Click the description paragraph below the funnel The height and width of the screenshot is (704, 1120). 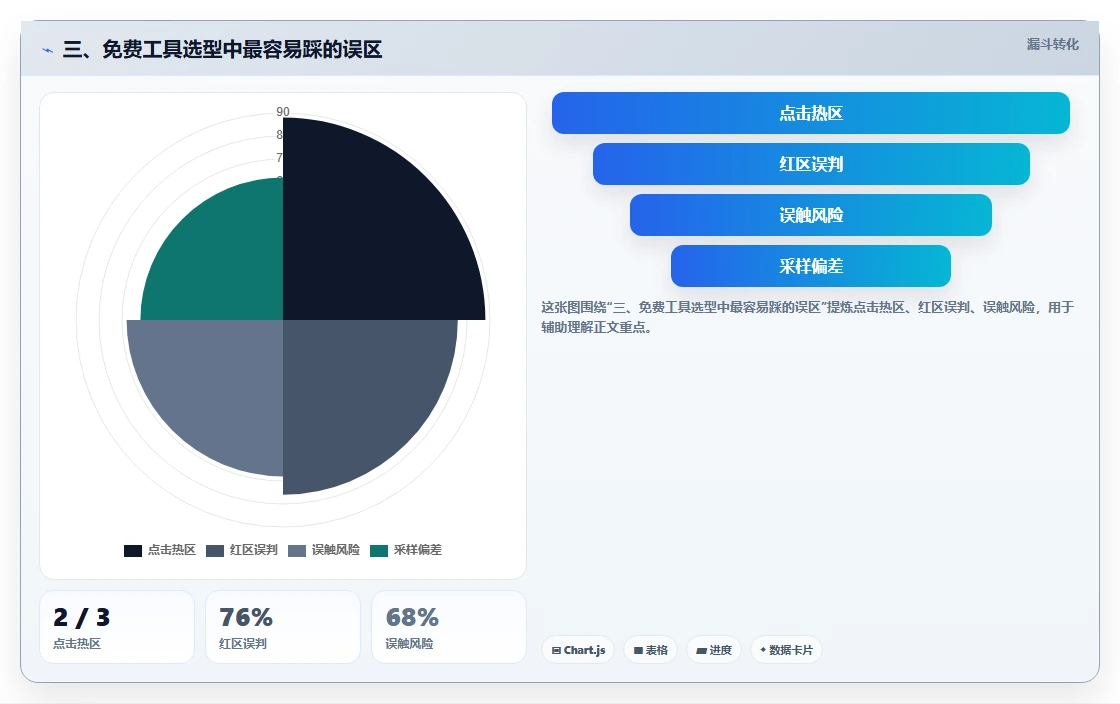coord(807,317)
